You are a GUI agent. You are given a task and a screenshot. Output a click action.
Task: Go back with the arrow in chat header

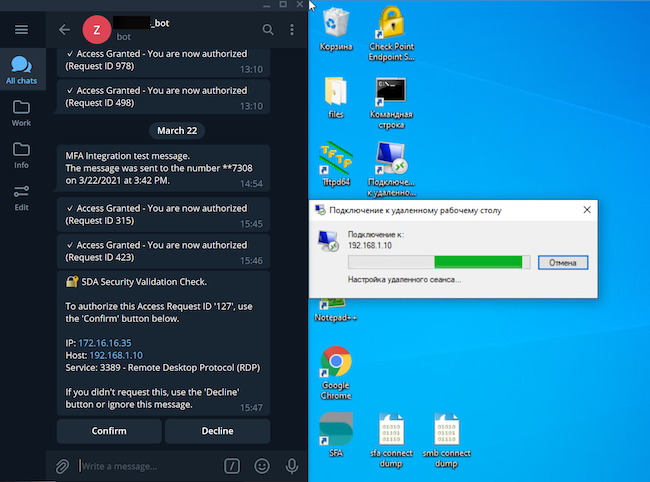tap(64, 29)
